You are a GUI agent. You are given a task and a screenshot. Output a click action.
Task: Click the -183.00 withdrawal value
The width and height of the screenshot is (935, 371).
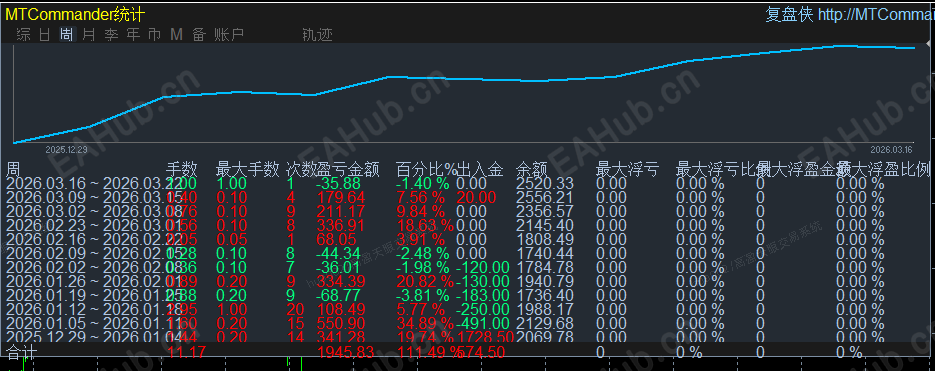click(482, 295)
